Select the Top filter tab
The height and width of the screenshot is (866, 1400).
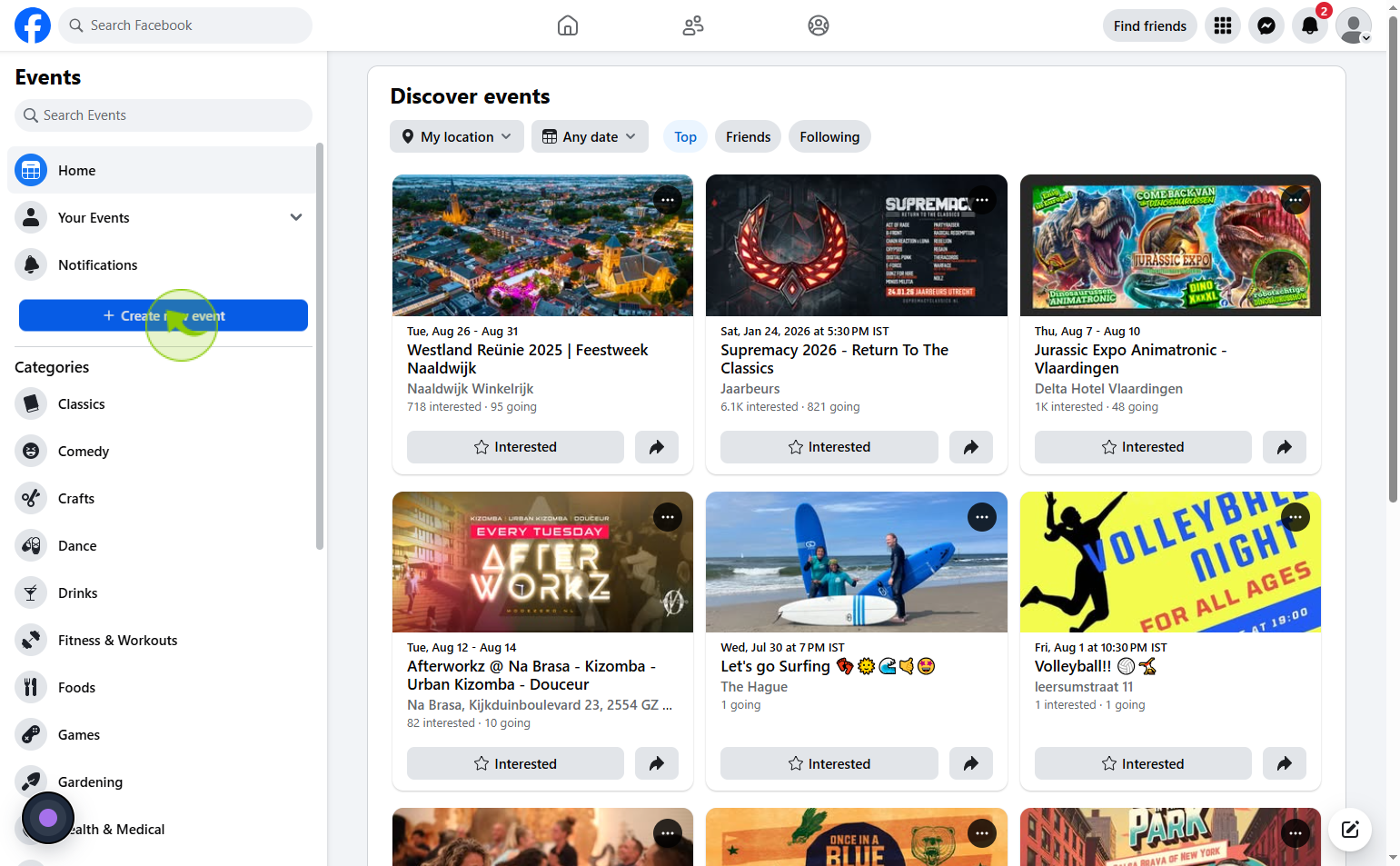pyautogui.click(x=685, y=136)
